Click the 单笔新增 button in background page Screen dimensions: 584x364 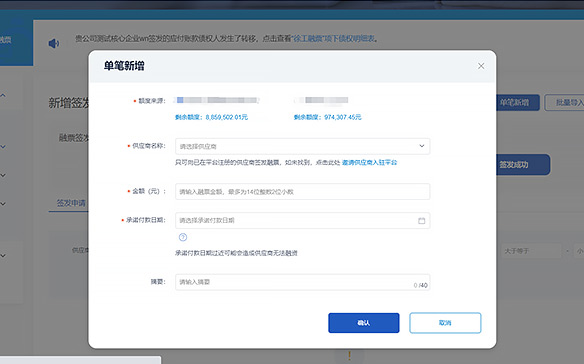click(517, 102)
